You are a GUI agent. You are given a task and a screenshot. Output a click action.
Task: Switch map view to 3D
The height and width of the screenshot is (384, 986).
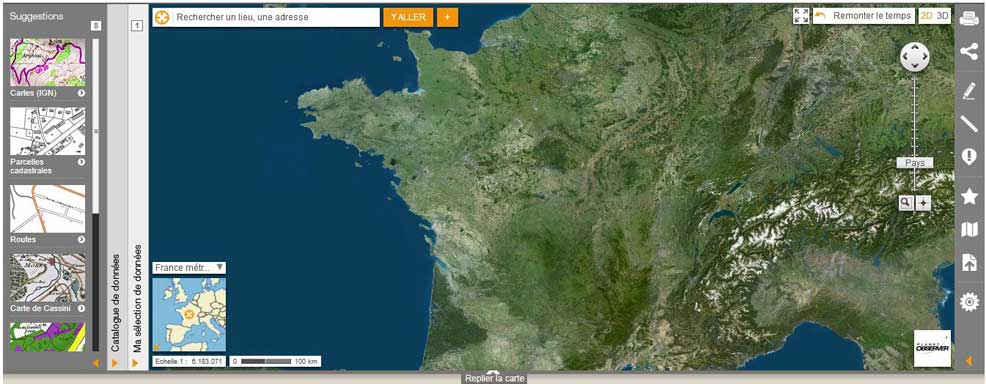[x=943, y=16]
